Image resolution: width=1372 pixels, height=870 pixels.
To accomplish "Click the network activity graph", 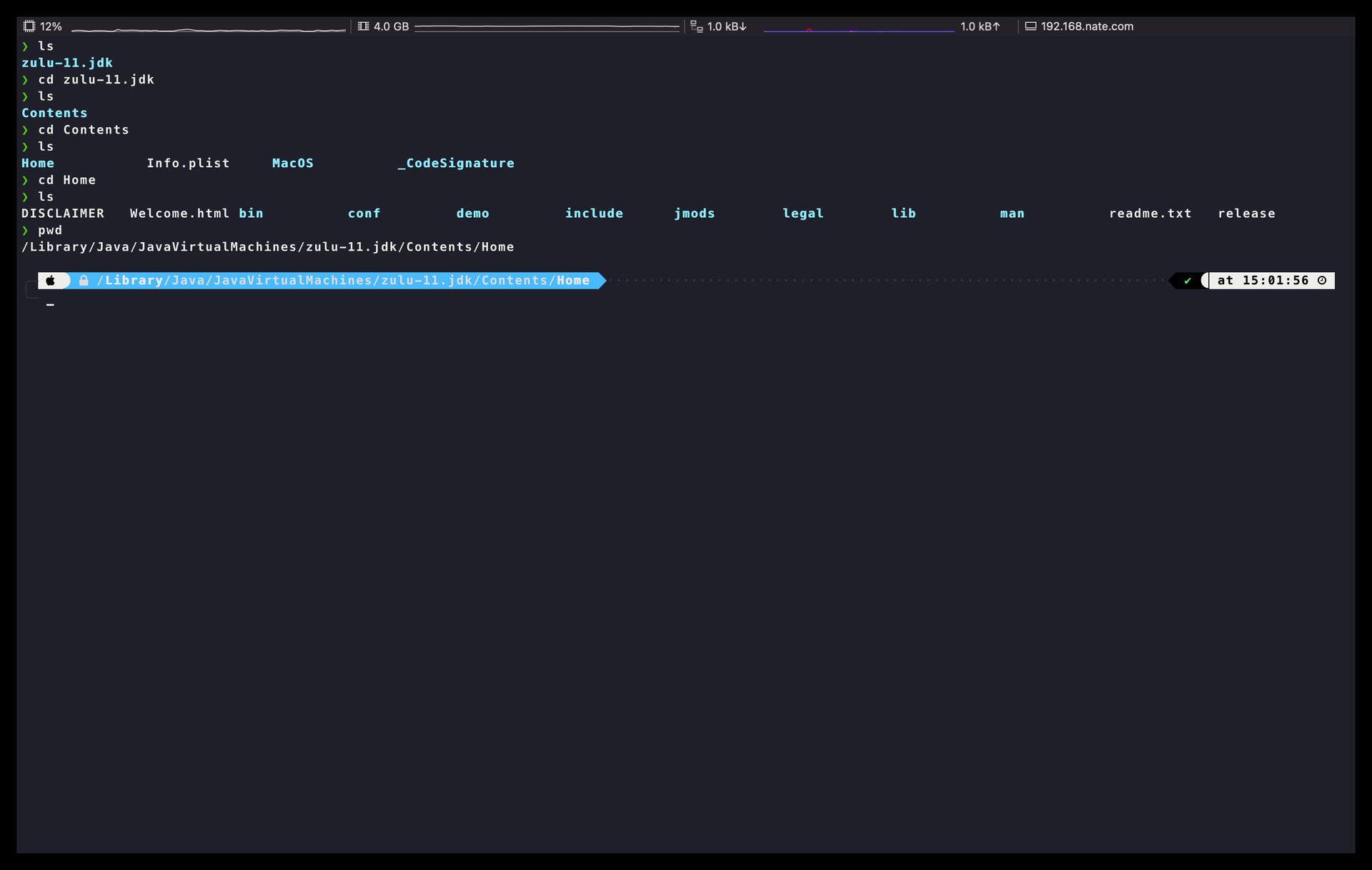I will click(858, 30).
